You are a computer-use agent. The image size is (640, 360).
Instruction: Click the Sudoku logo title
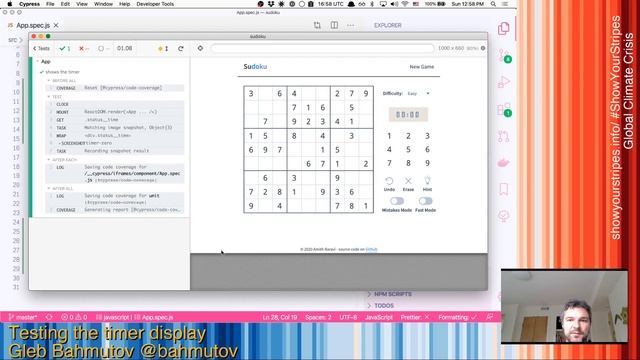click(255, 67)
